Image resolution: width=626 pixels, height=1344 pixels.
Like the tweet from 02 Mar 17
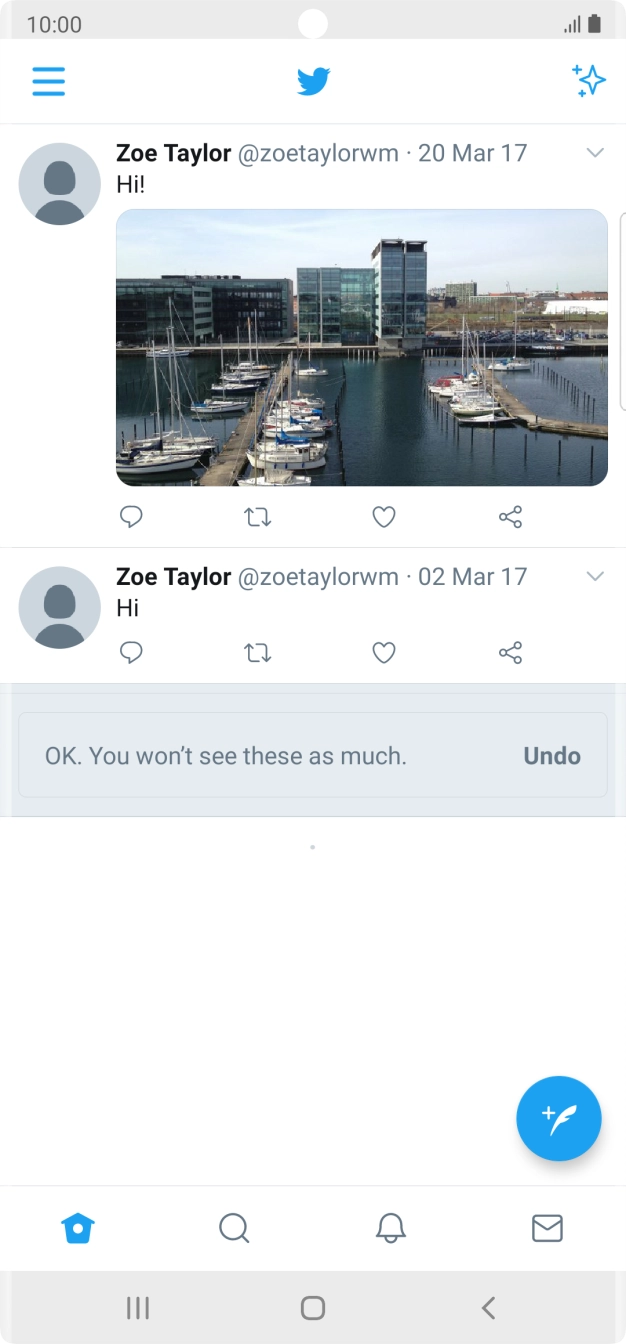(383, 652)
